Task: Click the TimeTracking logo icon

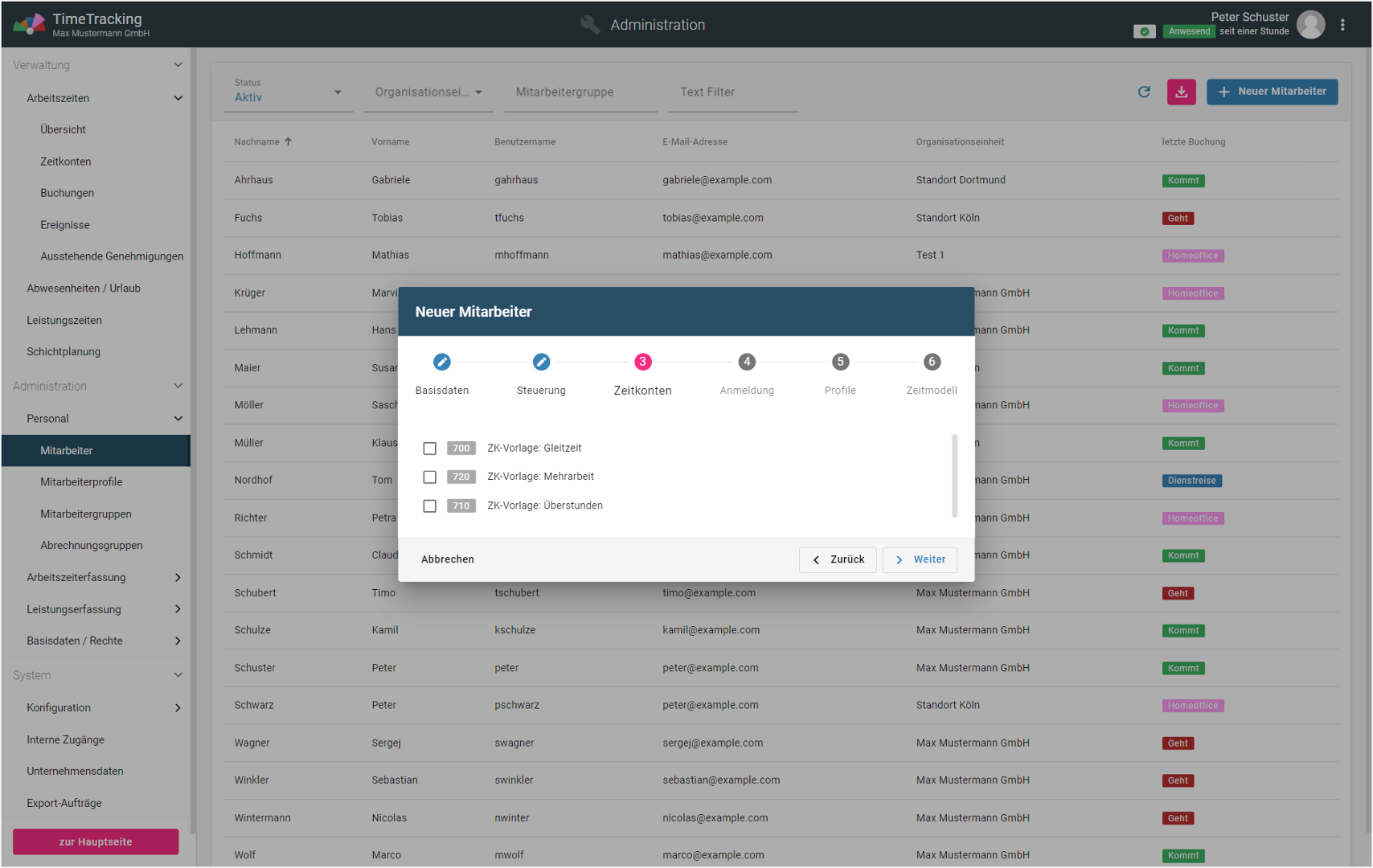Action: click(x=30, y=24)
